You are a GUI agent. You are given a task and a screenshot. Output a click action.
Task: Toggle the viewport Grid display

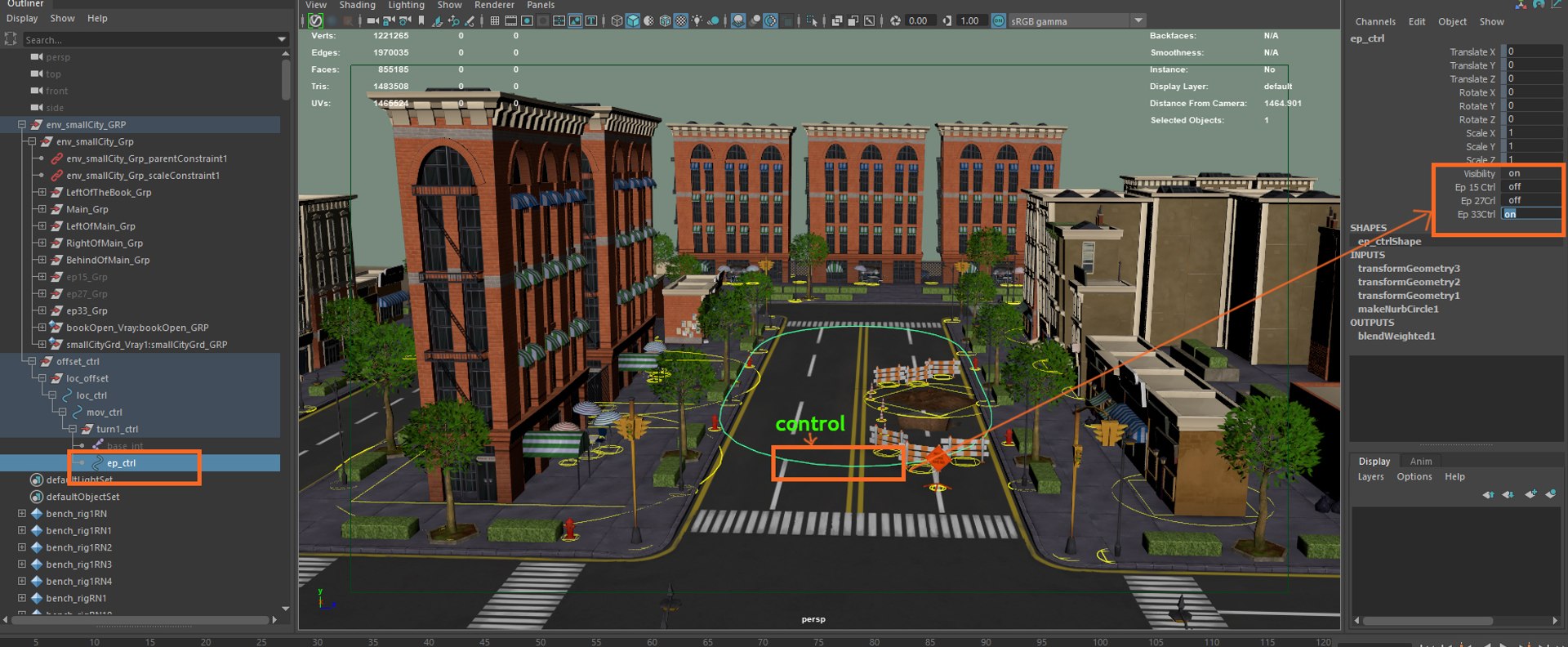tap(495, 21)
